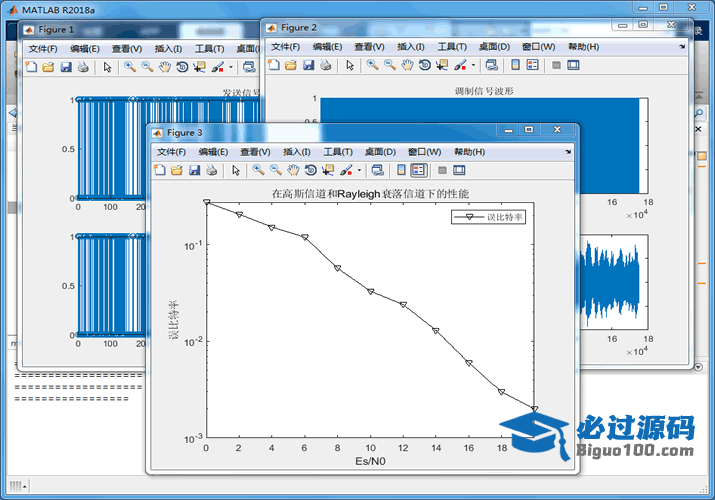Select Pan hand tool in Figure 3

[293, 170]
